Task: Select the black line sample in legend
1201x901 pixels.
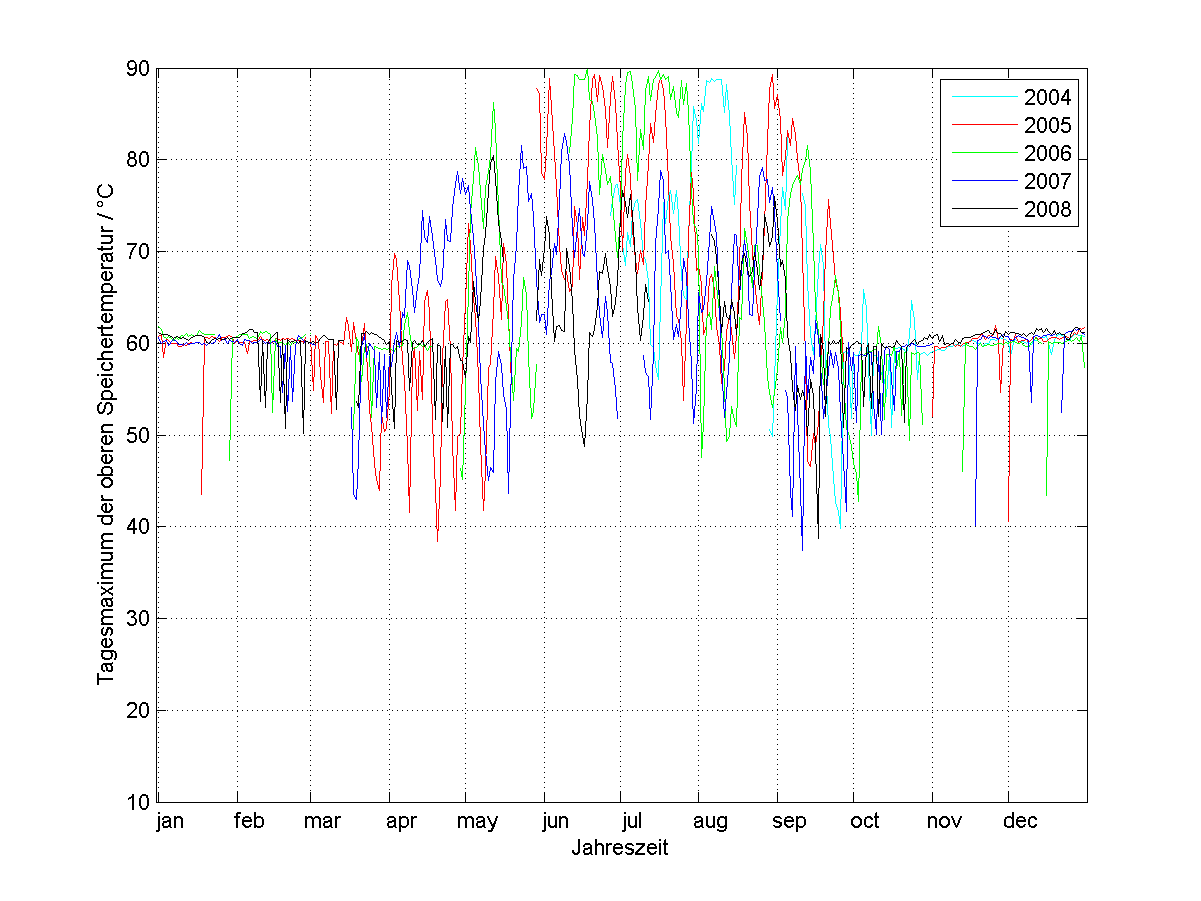Action: (979, 210)
